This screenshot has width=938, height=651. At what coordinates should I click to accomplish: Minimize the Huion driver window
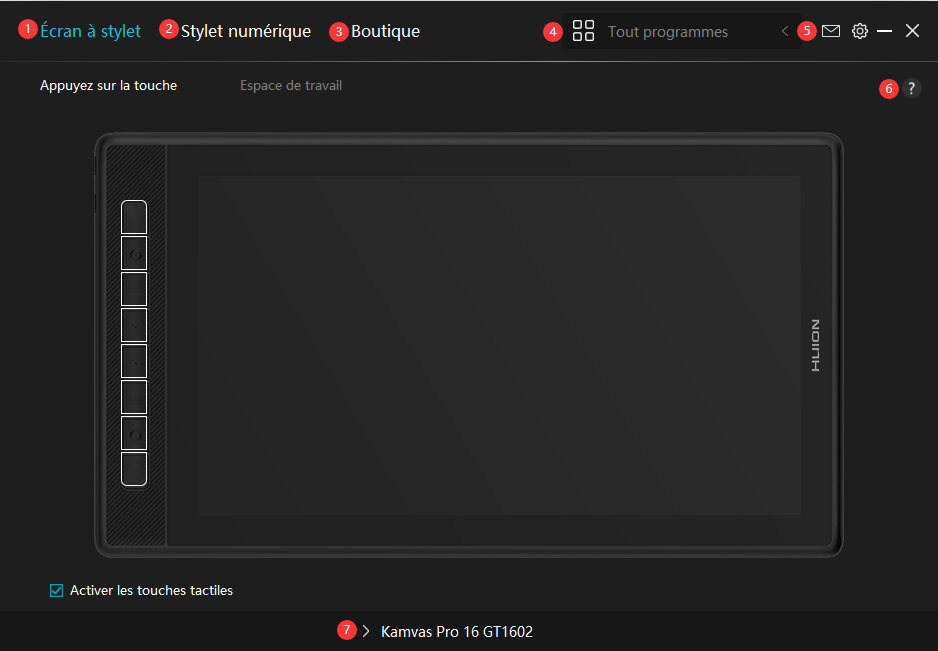point(884,31)
